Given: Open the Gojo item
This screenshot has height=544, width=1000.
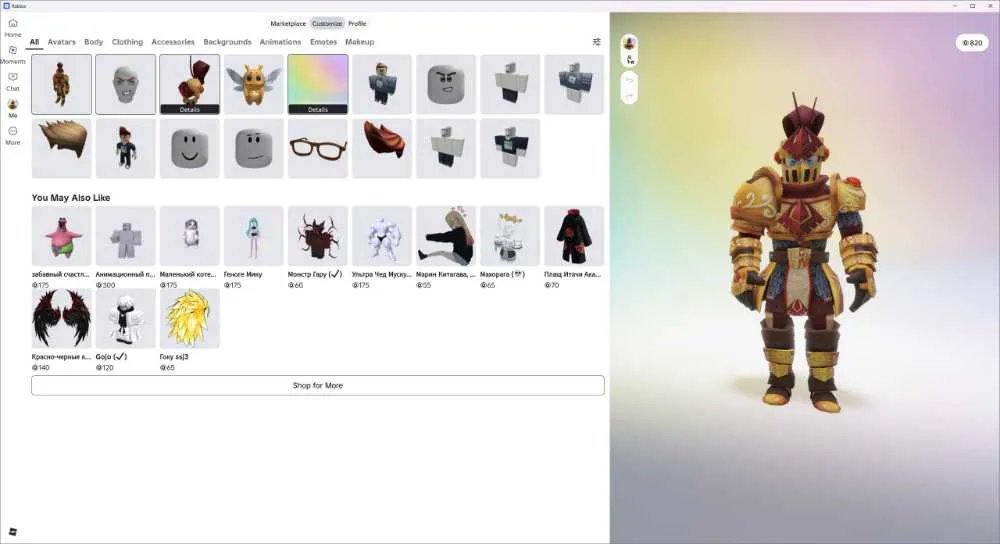Looking at the screenshot, I should point(126,318).
